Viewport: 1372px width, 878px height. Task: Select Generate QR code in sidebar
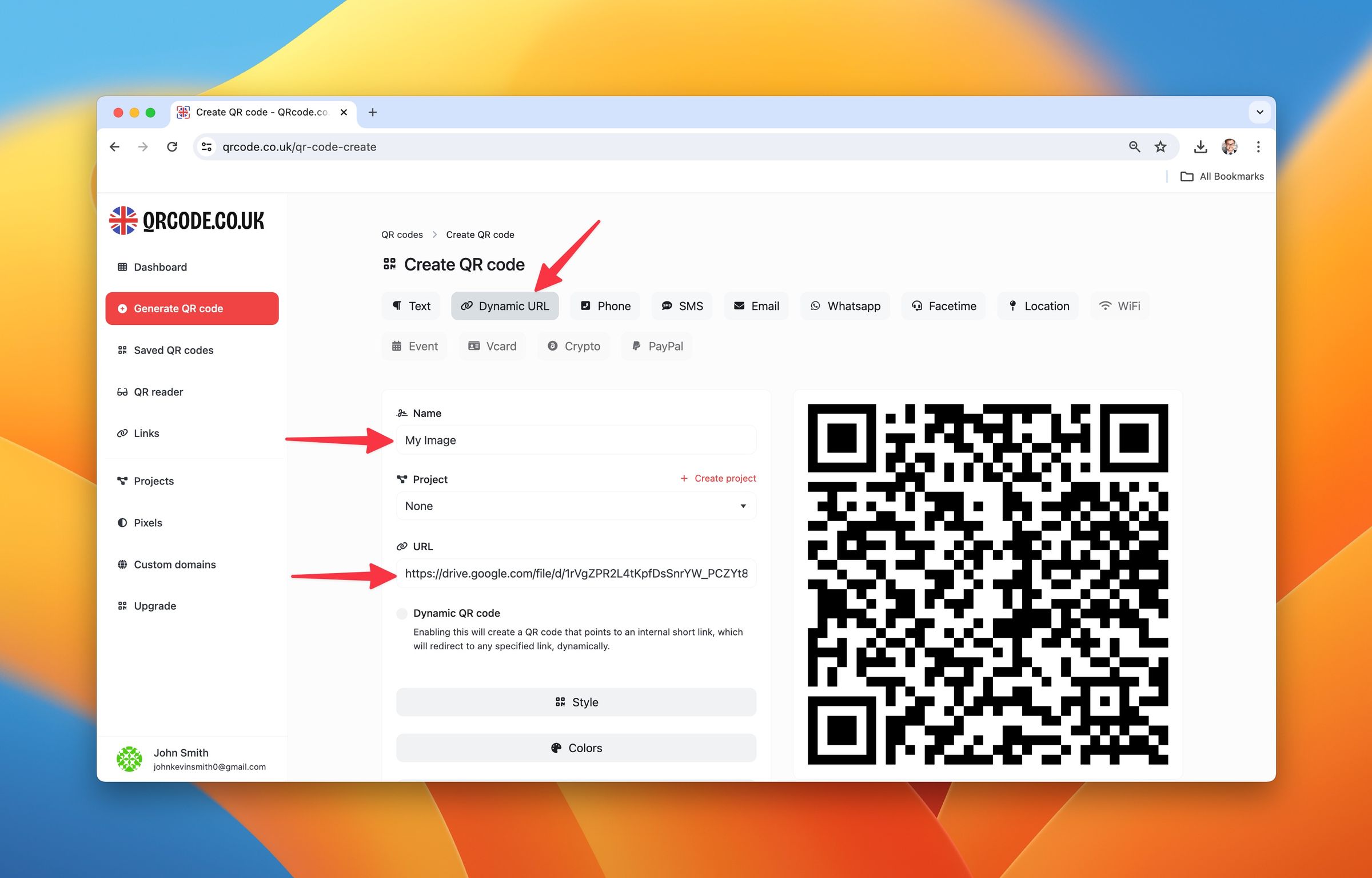point(178,308)
